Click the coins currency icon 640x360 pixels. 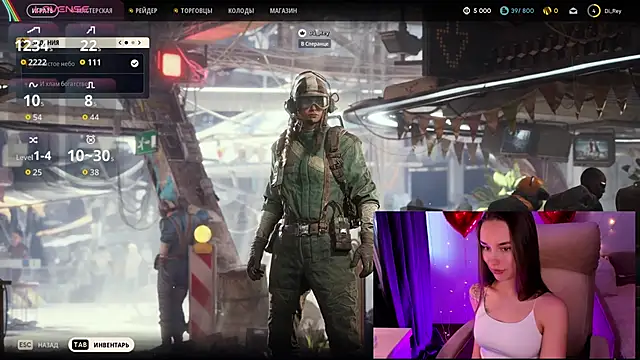point(467,11)
